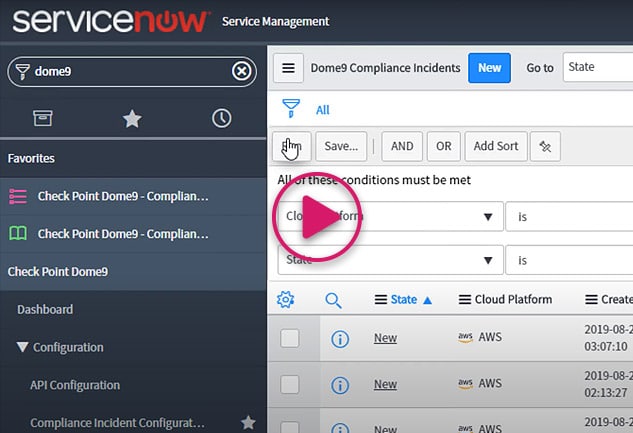Open the list personalize gear icon
The height and width of the screenshot is (433, 633).
(285, 299)
